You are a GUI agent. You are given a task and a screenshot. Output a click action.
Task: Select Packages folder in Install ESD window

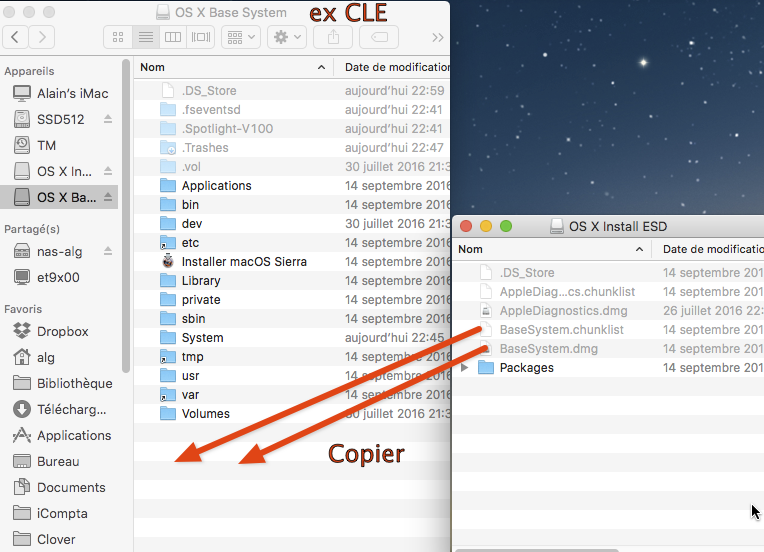(x=608, y=368)
